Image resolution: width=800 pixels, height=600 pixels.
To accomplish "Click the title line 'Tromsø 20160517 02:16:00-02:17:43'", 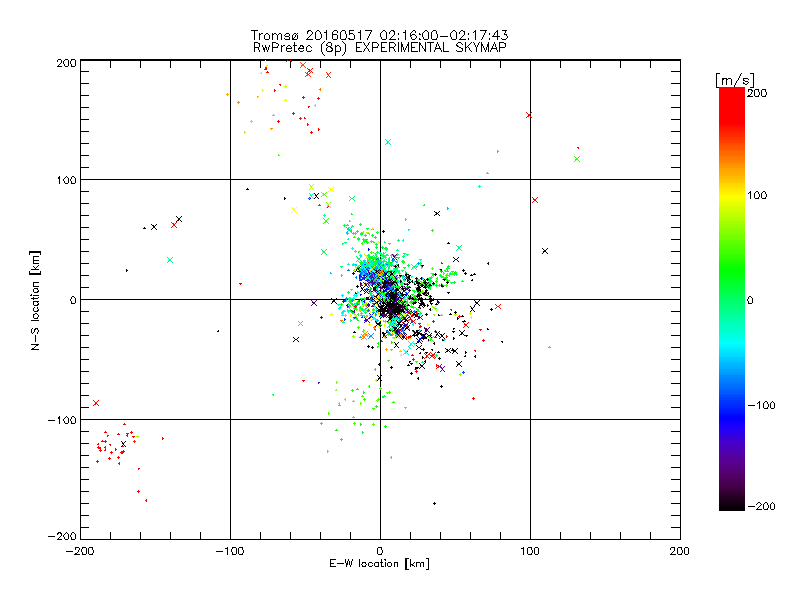I will [380, 35].
